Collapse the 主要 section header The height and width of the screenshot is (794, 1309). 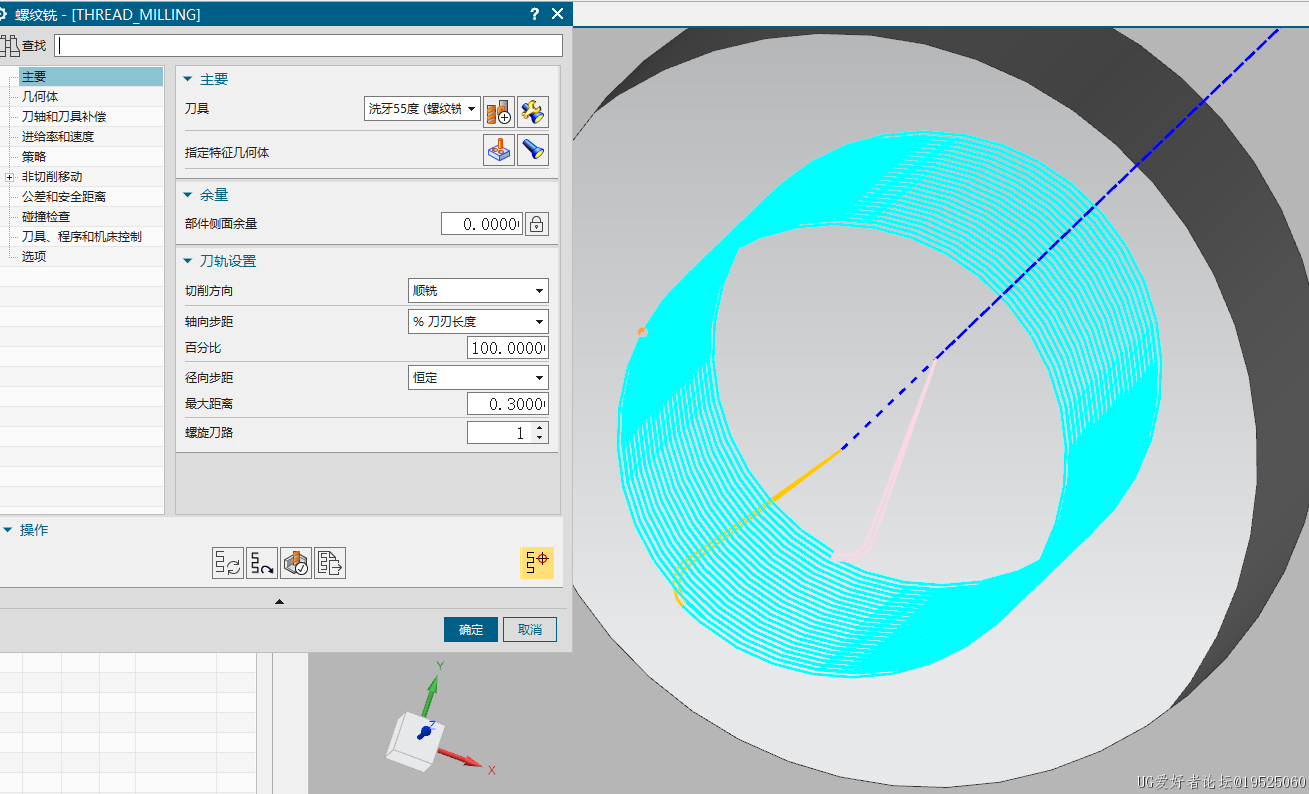[187, 80]
